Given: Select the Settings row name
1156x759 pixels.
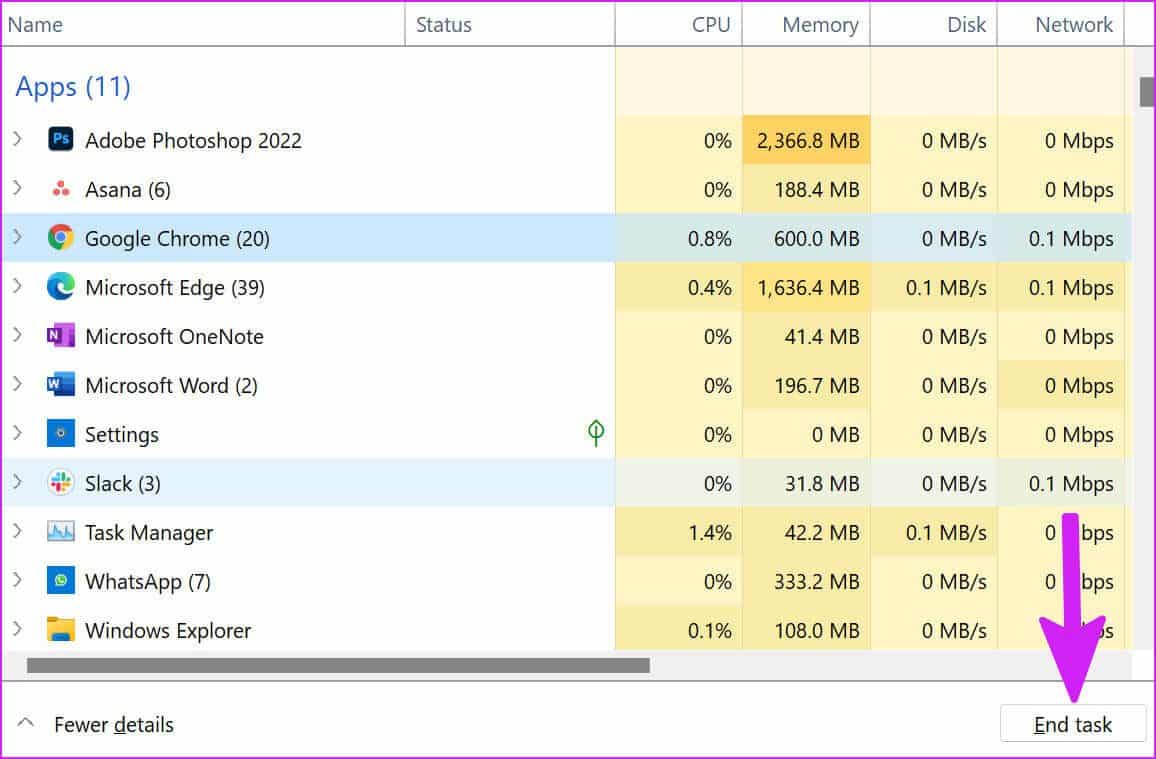Looking at the screenshot, I should pyautogui.click(x=122, y=435).
